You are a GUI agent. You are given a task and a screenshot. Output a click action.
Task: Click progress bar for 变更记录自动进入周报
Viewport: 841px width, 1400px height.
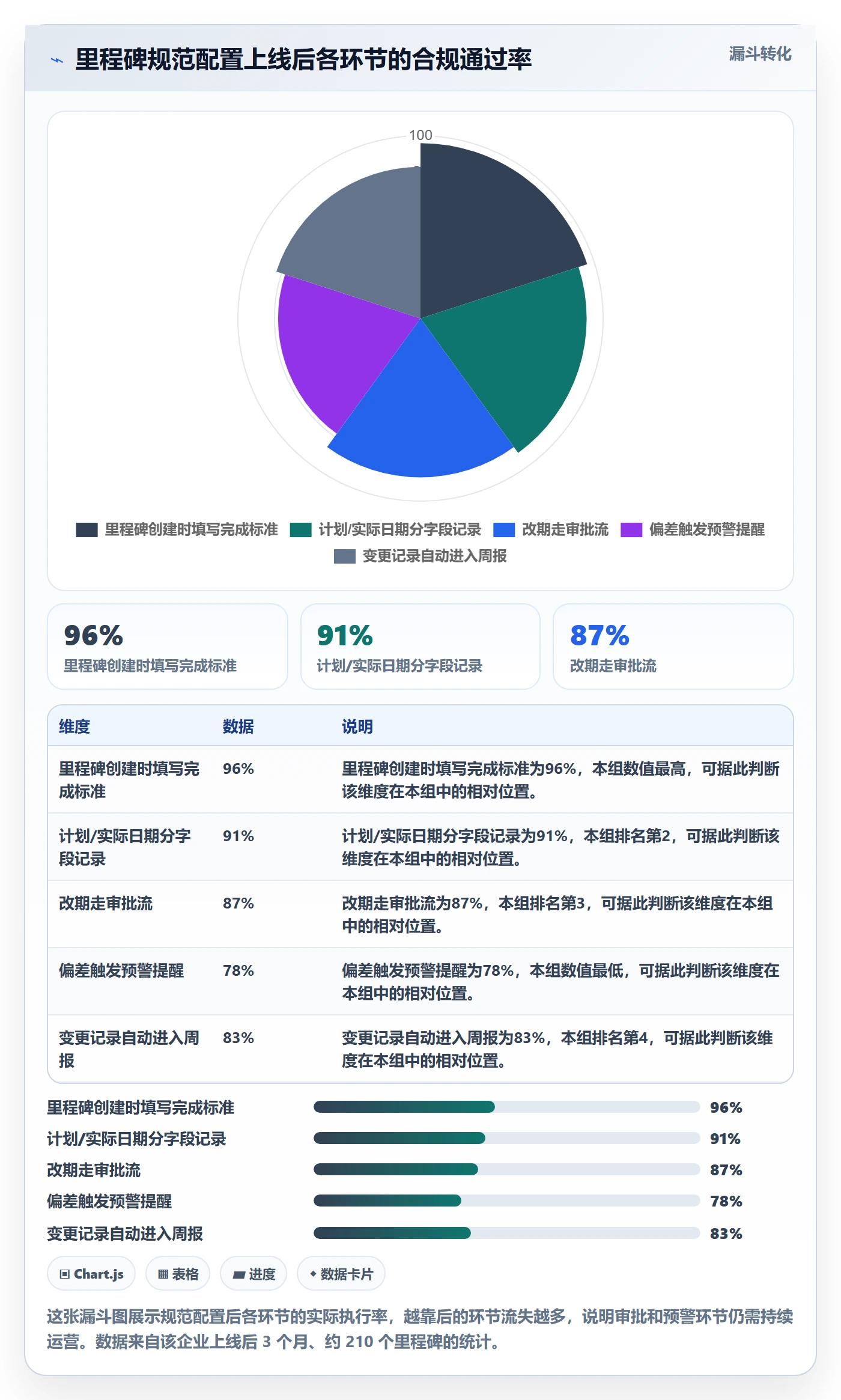pos(507,1233)
